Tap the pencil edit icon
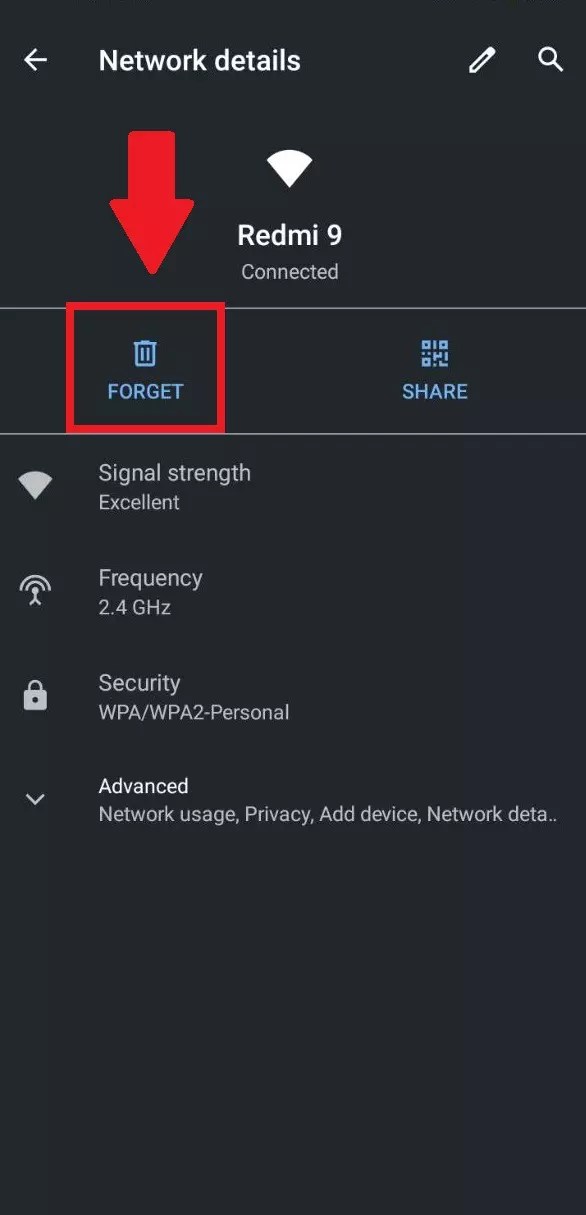The width and height of the screenshot is (586, 1215). [x=481, y=60]
